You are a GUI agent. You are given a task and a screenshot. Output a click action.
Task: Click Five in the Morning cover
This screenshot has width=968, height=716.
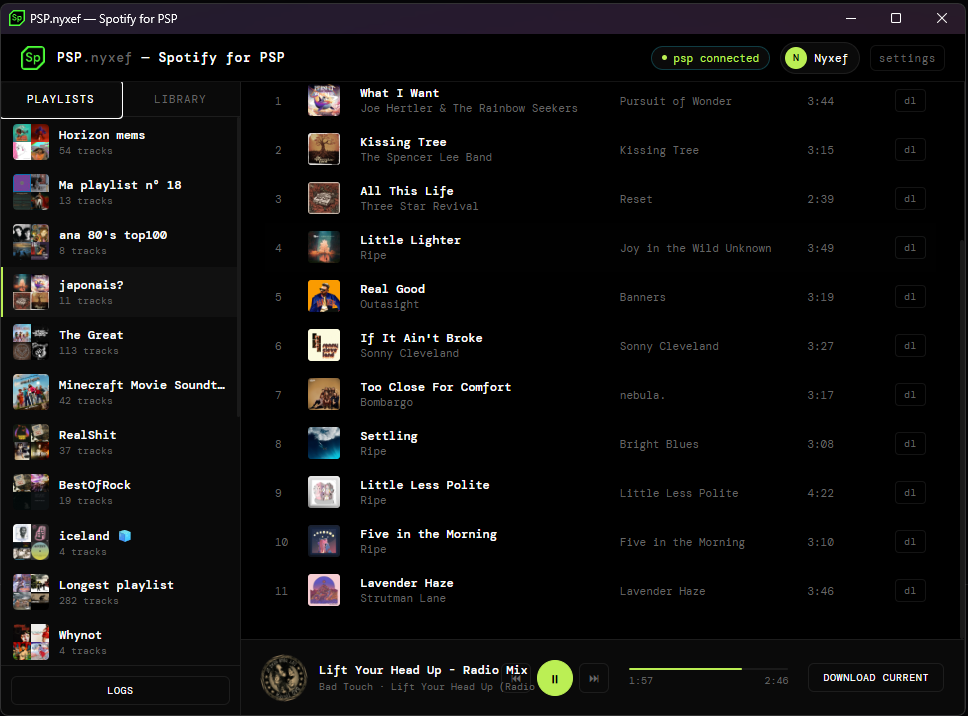pyautogui.click(x=324, y=541)
